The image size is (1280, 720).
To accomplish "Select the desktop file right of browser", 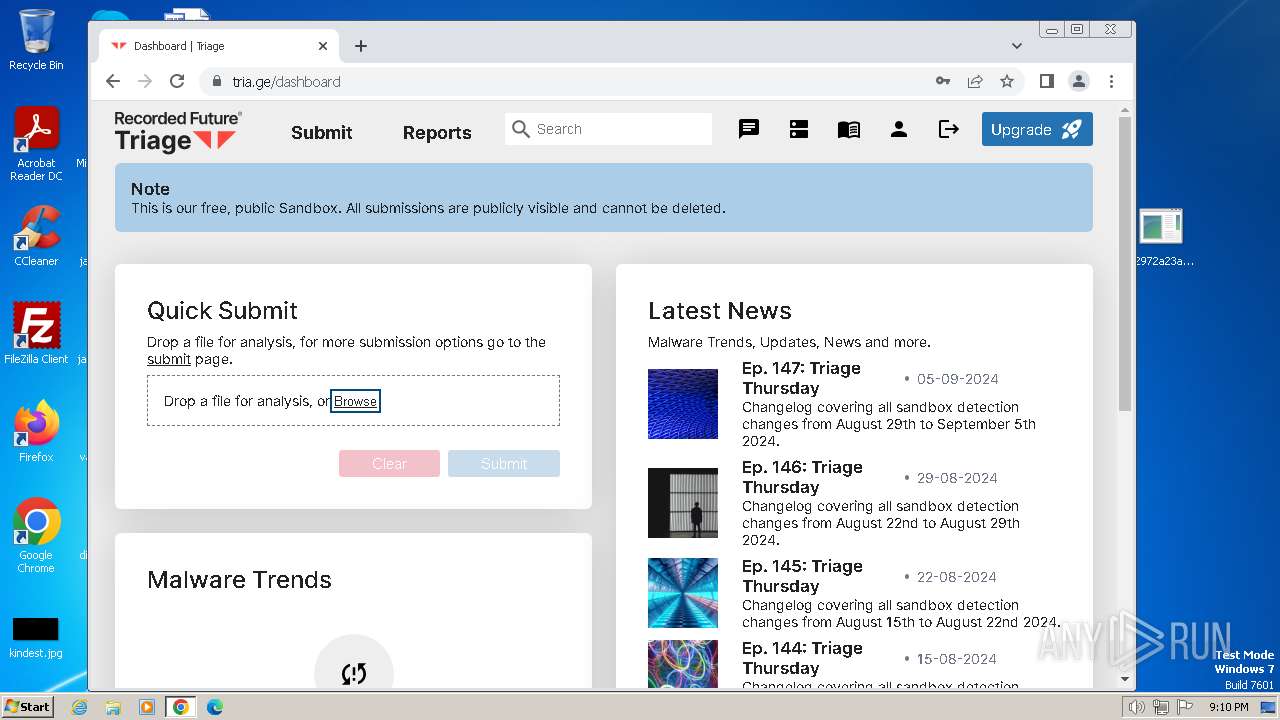I will point(1163,237).
